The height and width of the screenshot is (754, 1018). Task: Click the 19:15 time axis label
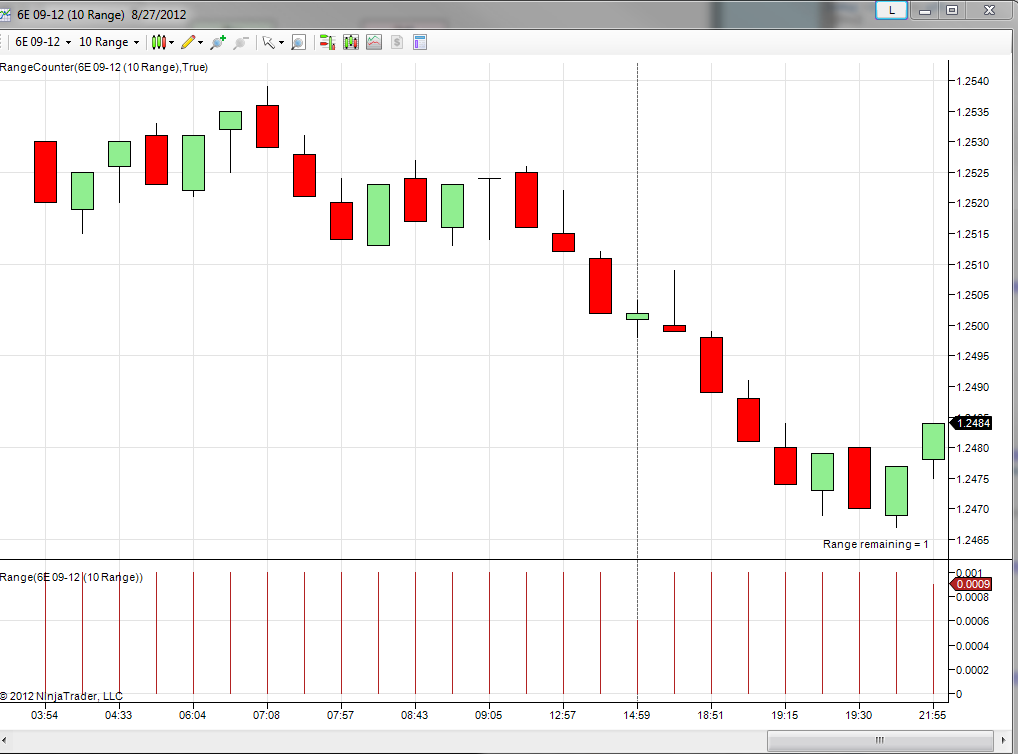point(785,715)
